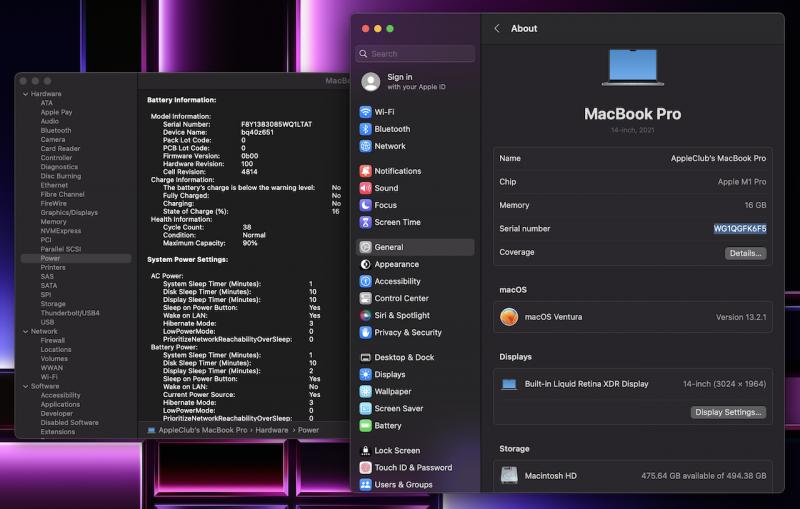Select Bluetooth in the System Information tree

click(56, 131)
